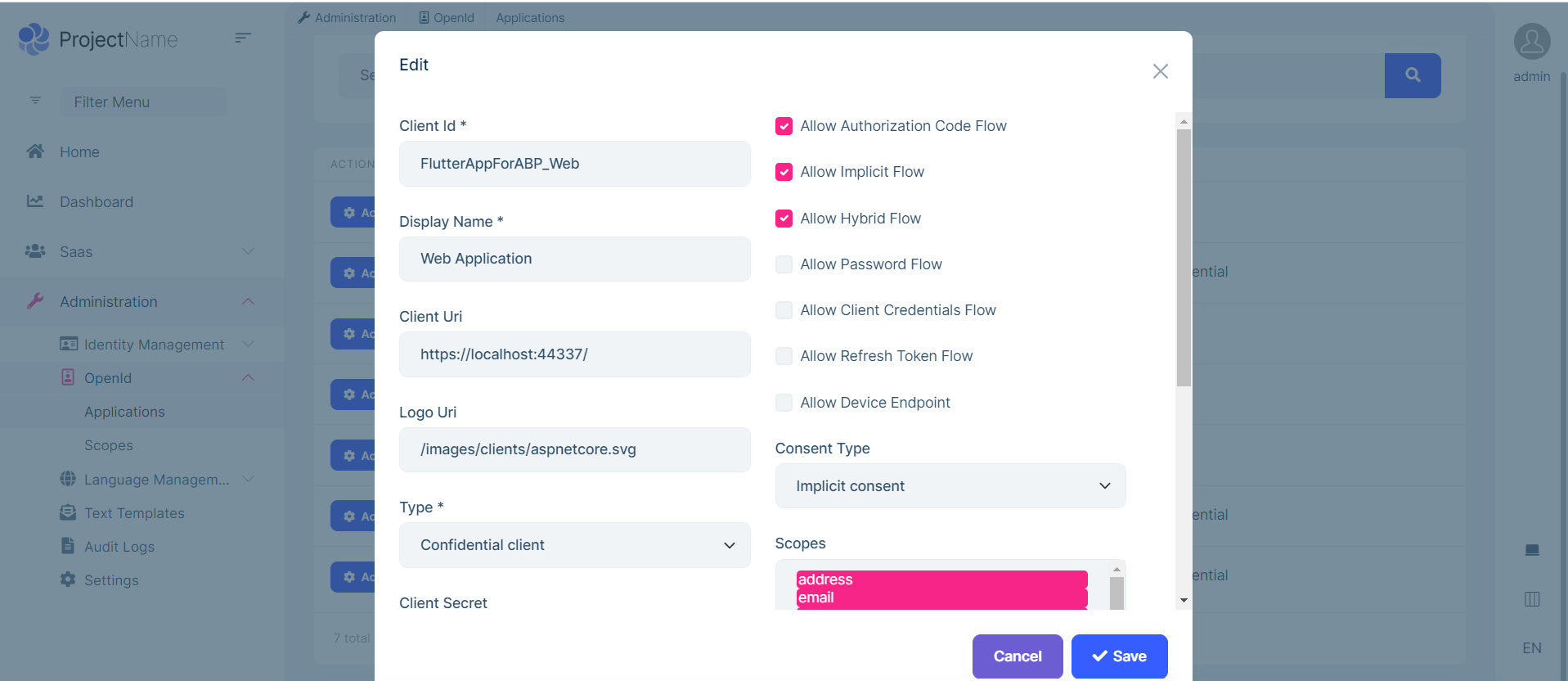
Task: Click the magnifier search button
Action: click(1412, 75)
